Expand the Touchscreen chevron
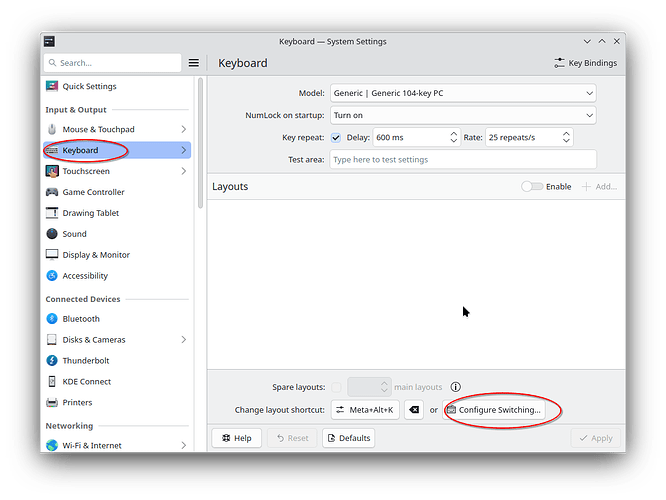Screen dimensions: 666x500 coord(183,171)
